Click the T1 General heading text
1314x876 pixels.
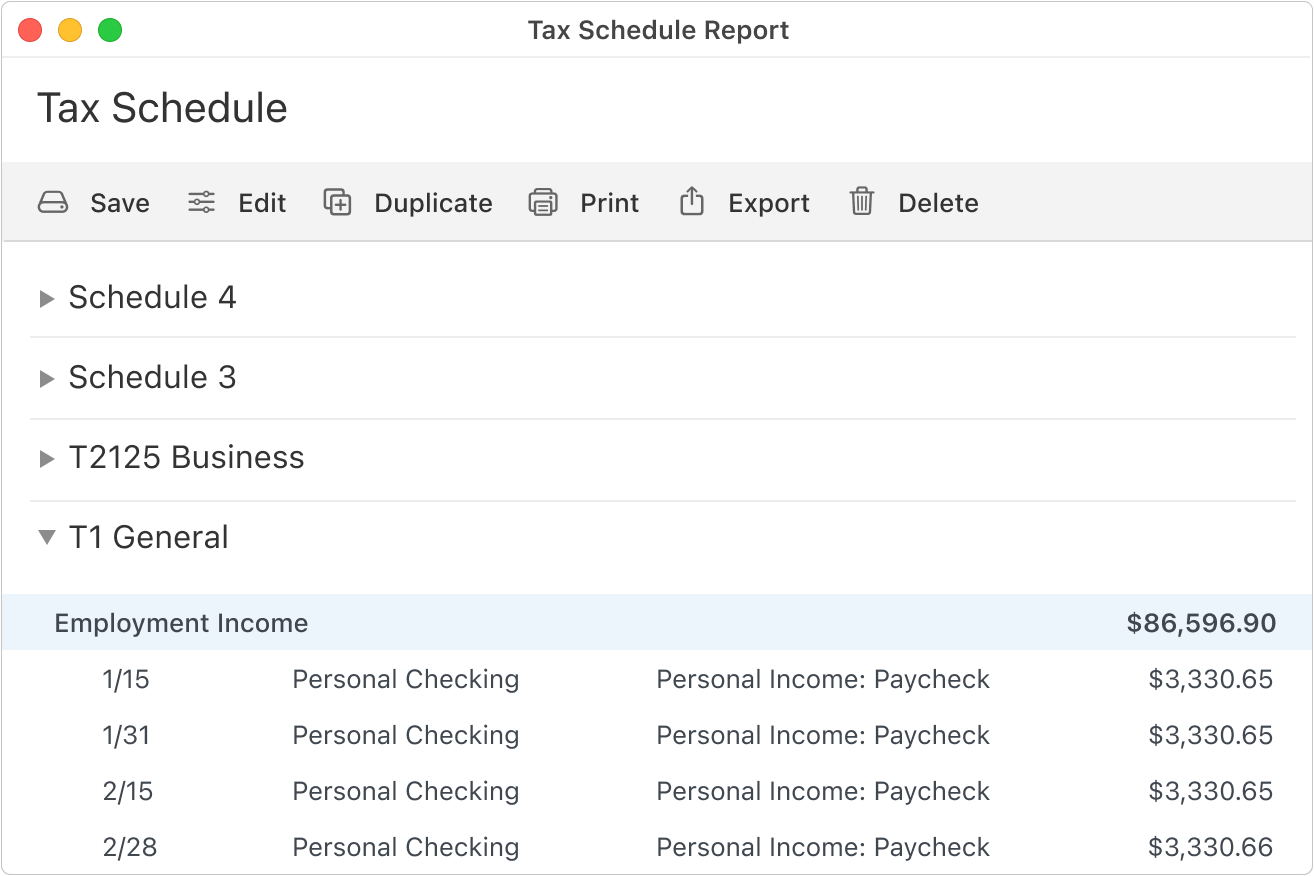(148, 538)
